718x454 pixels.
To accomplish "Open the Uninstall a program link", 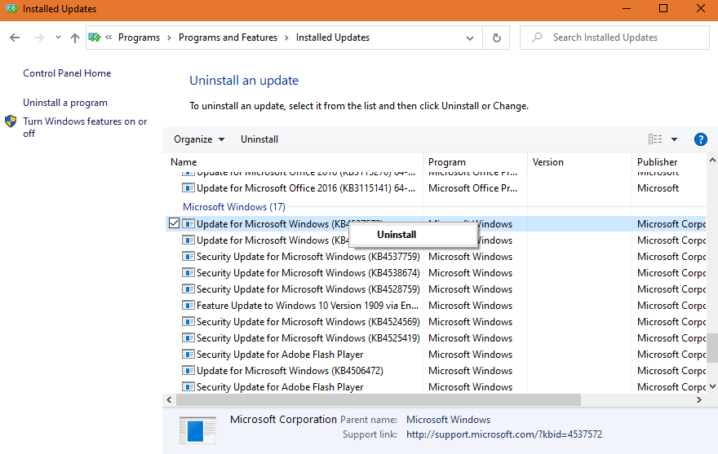I will [65, 103].
